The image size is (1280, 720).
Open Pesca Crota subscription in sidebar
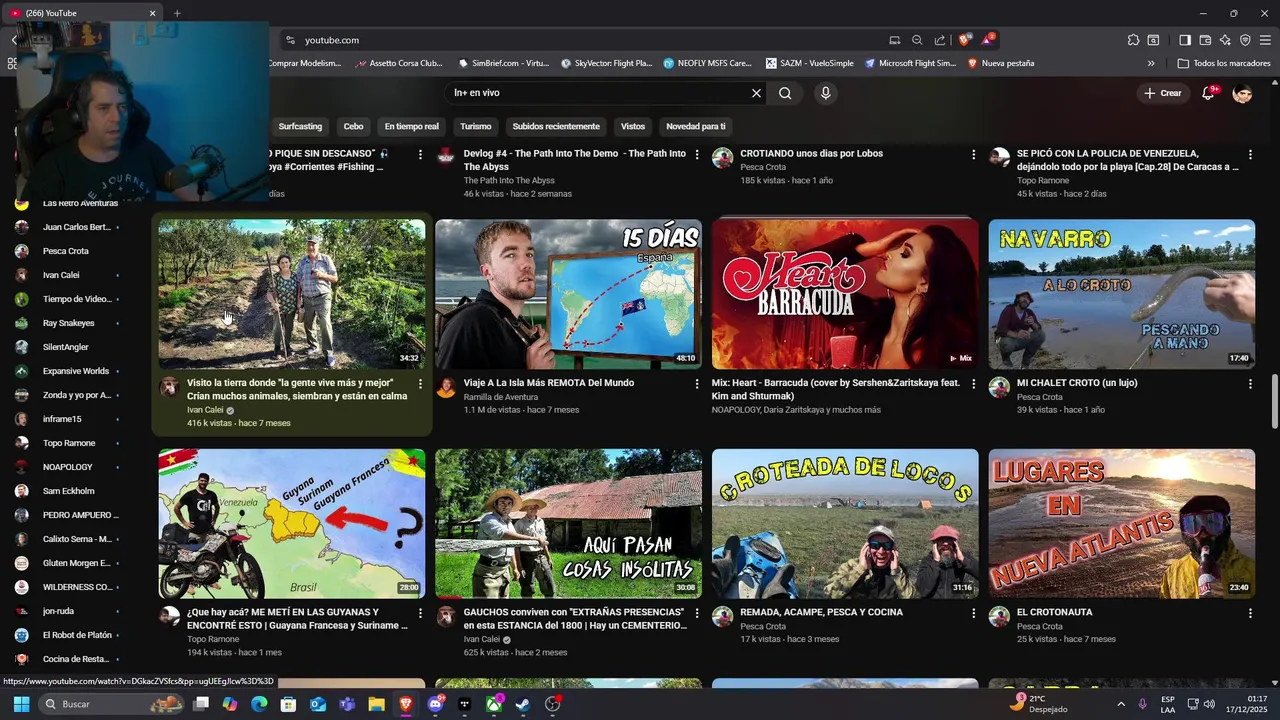pyautogui.click(x=66, y=251)
